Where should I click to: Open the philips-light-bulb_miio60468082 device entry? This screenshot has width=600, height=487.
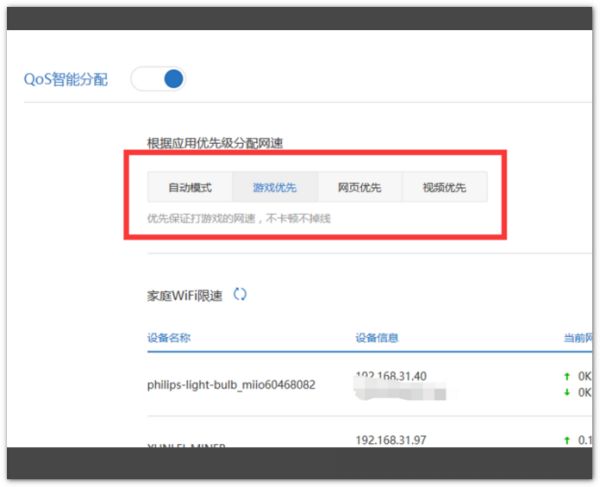(x=231, y=384)
